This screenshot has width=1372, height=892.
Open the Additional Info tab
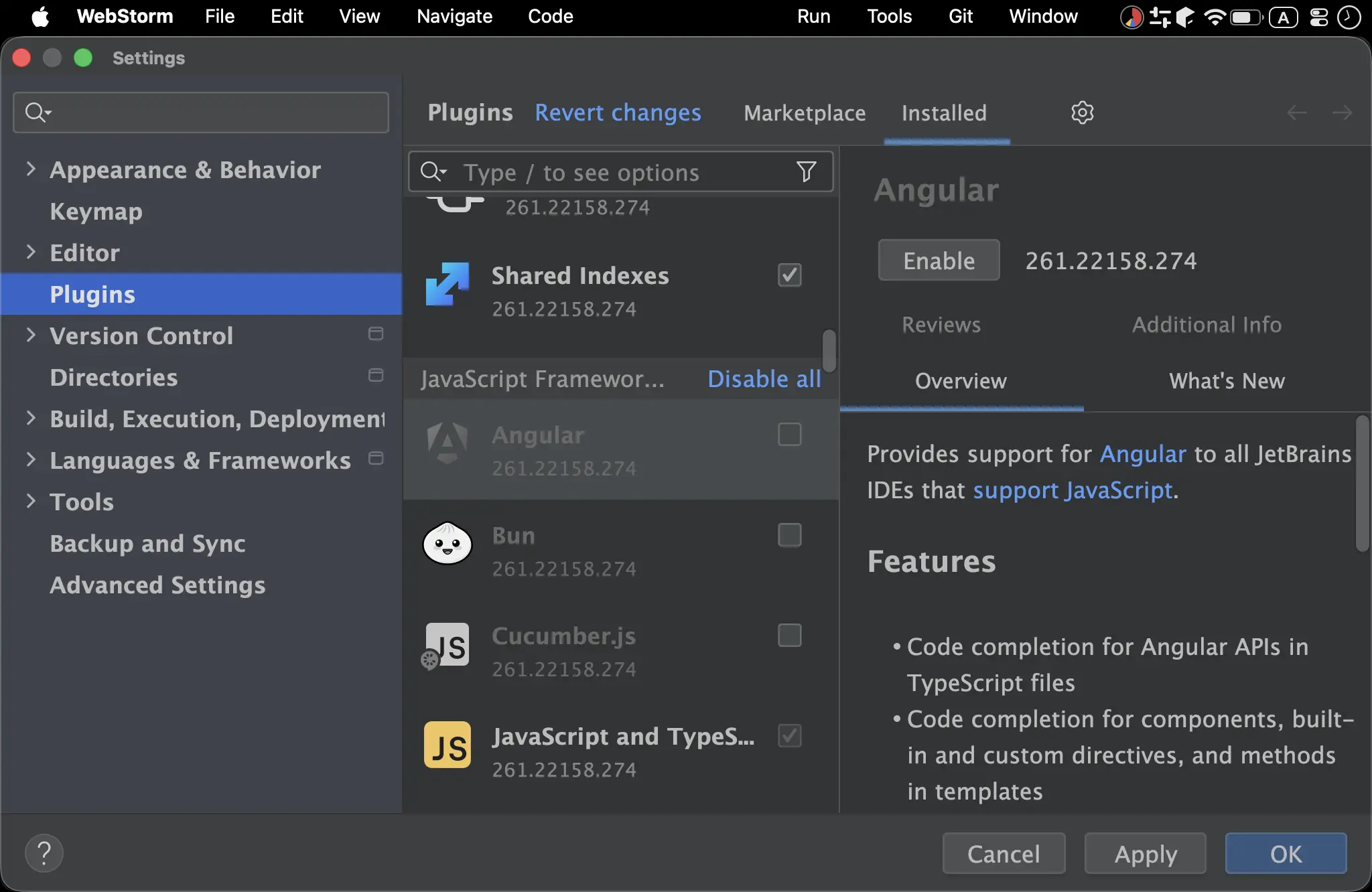(1207, 325)
